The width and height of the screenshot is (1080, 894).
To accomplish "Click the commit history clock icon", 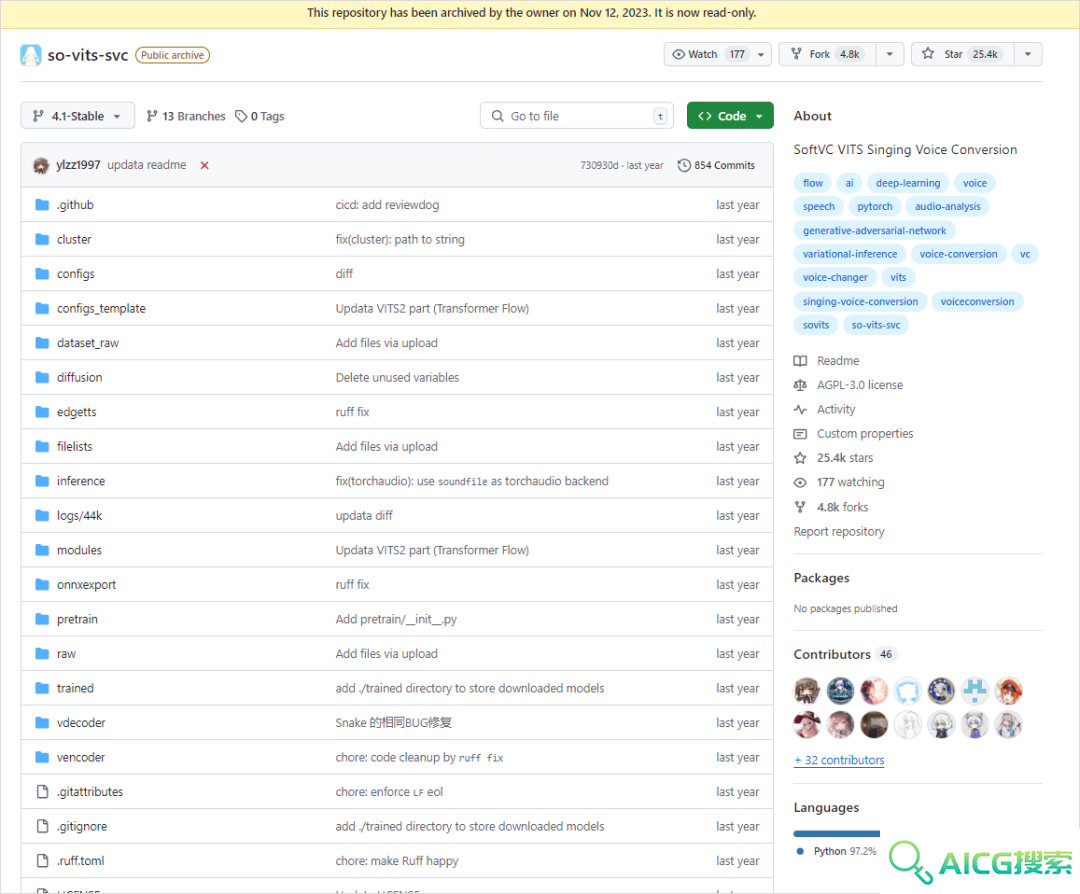I will (x=684, y=165).
